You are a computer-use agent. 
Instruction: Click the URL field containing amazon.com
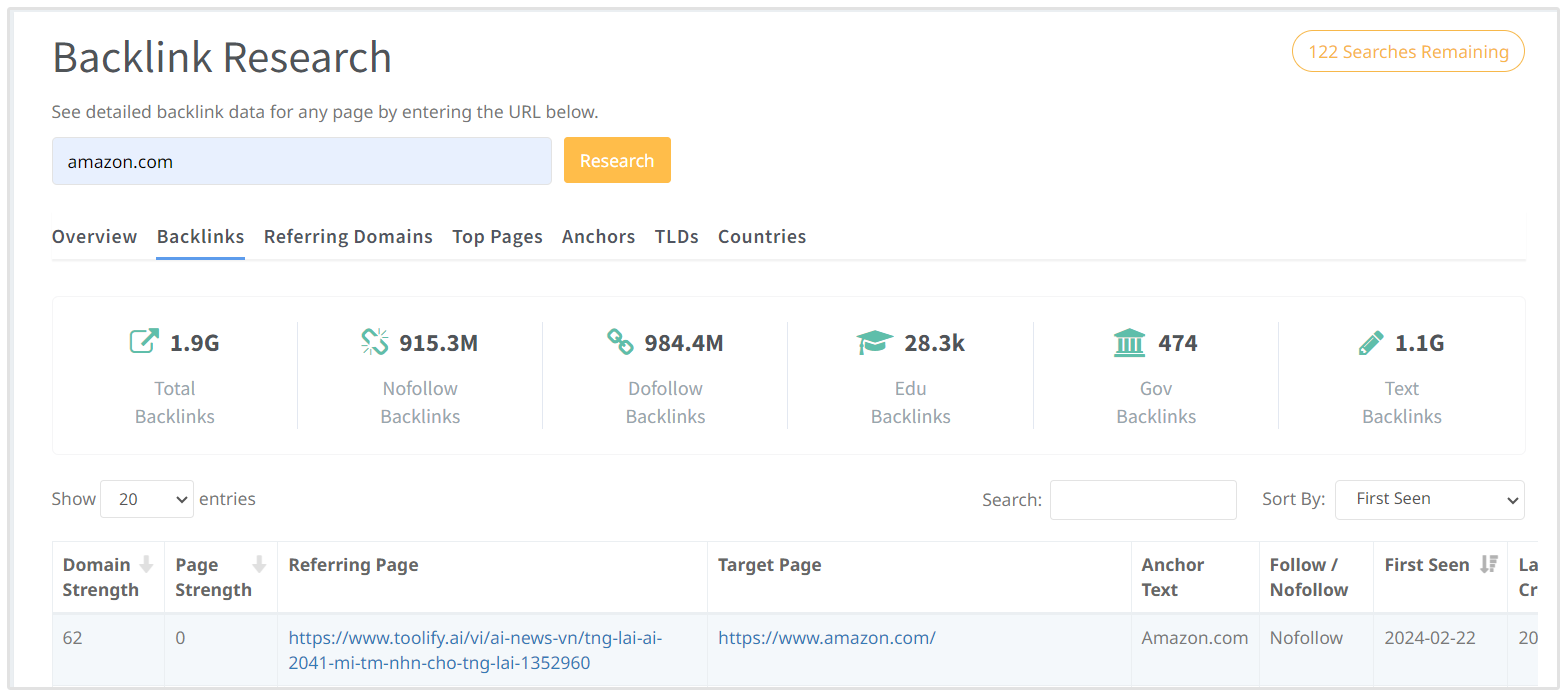pos(301,161)
